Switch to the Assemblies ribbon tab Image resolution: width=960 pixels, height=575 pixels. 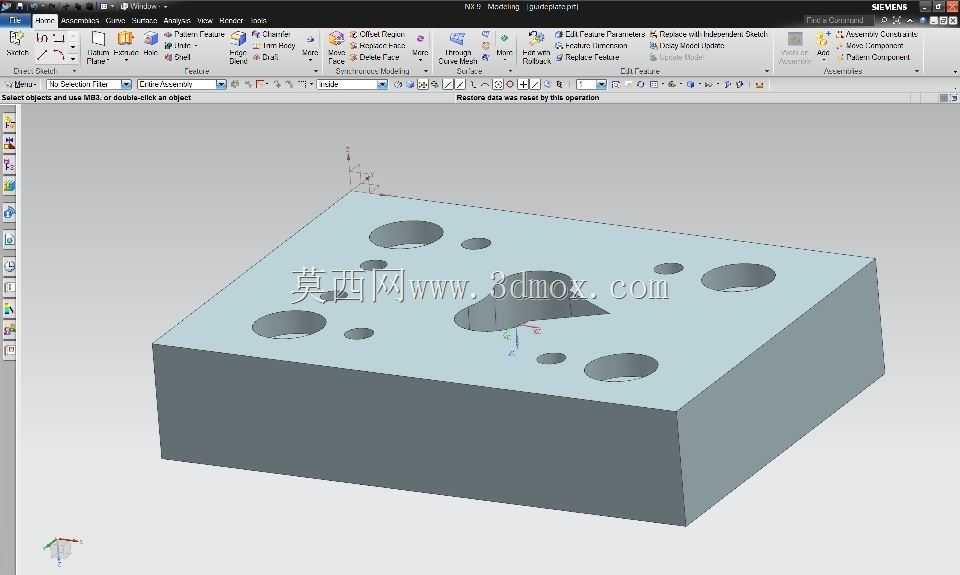tap(80, 20)
